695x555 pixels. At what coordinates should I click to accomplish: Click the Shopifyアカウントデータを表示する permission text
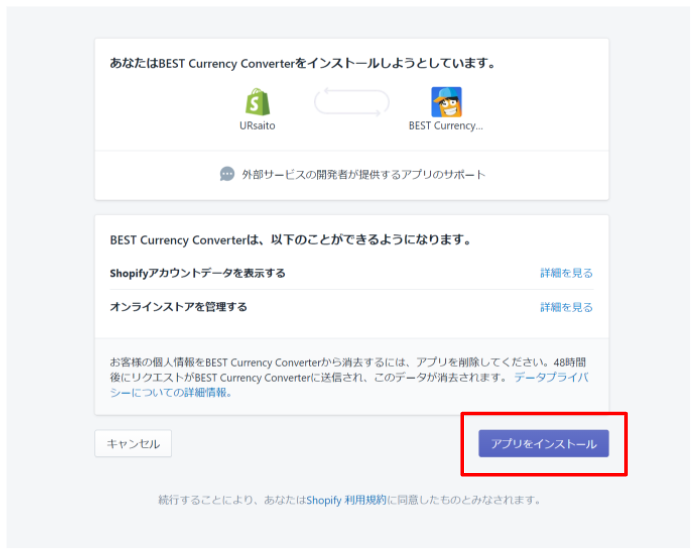coord(198,273)
